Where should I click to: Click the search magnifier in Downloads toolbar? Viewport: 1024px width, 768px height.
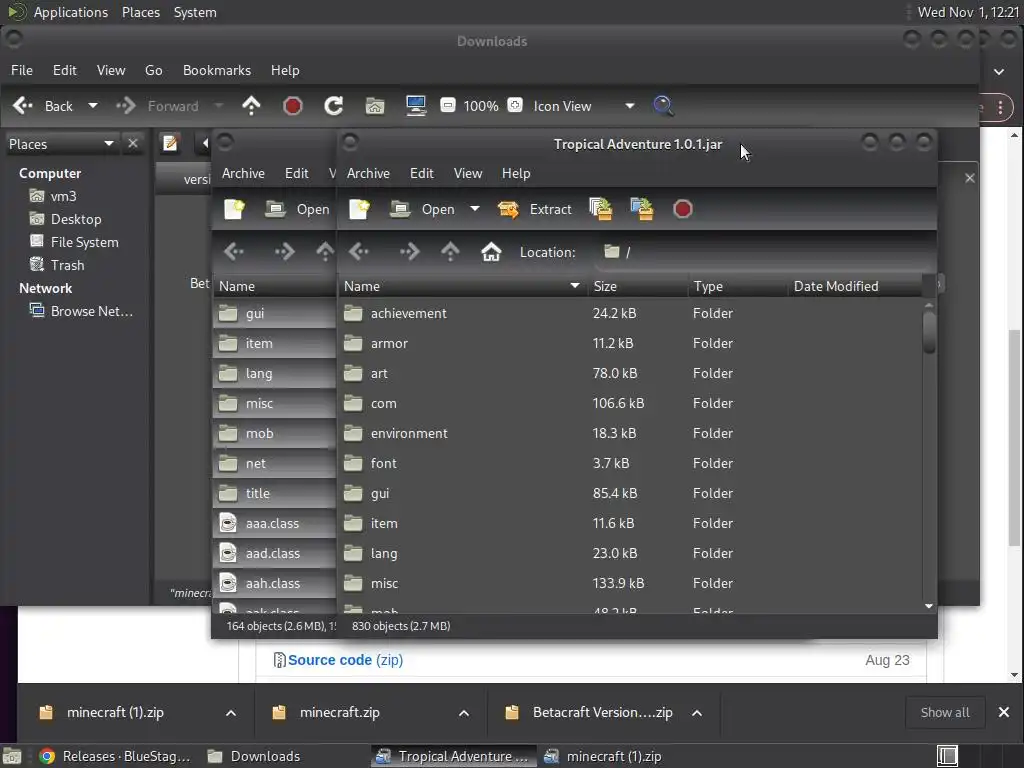pyautogui.click(x=663, y=106)
